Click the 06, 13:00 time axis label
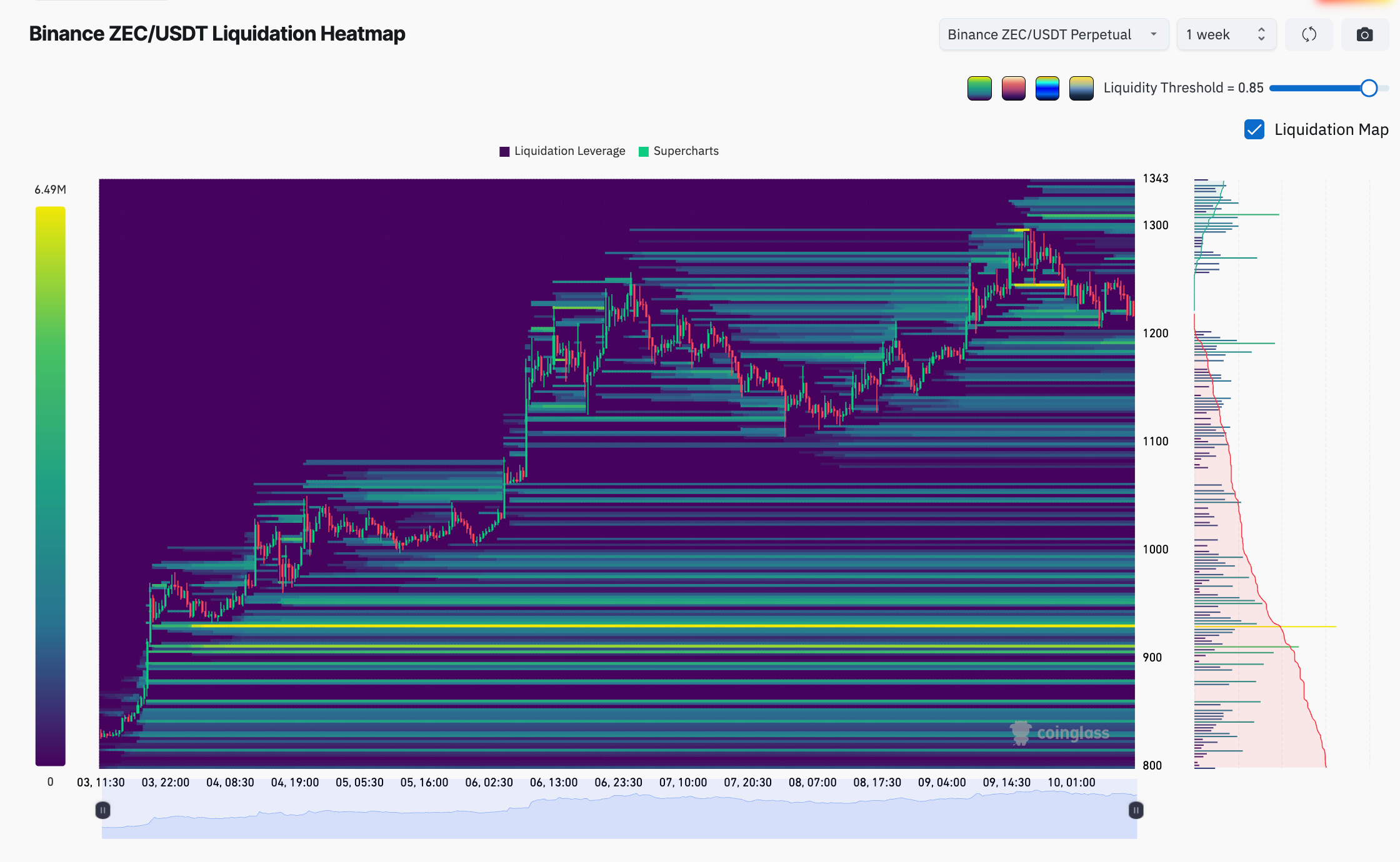Screen dimensions: 1400x862 554,783
